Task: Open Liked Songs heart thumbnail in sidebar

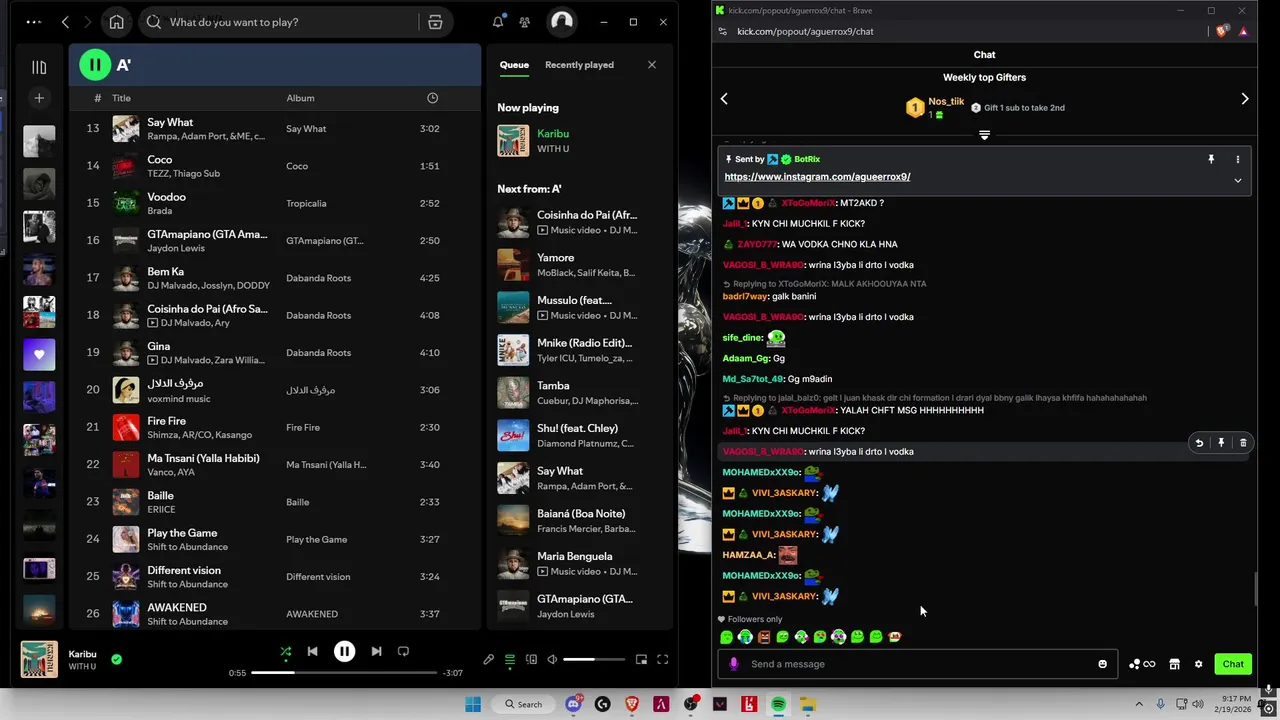Action: (39, 354)
